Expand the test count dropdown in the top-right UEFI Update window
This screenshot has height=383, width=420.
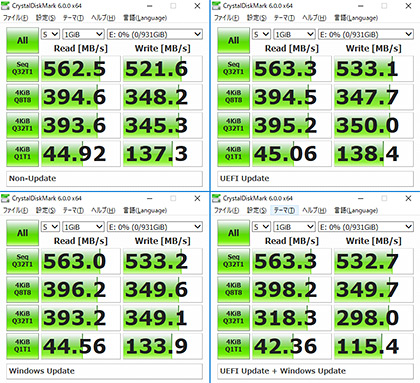pos(261,34)
